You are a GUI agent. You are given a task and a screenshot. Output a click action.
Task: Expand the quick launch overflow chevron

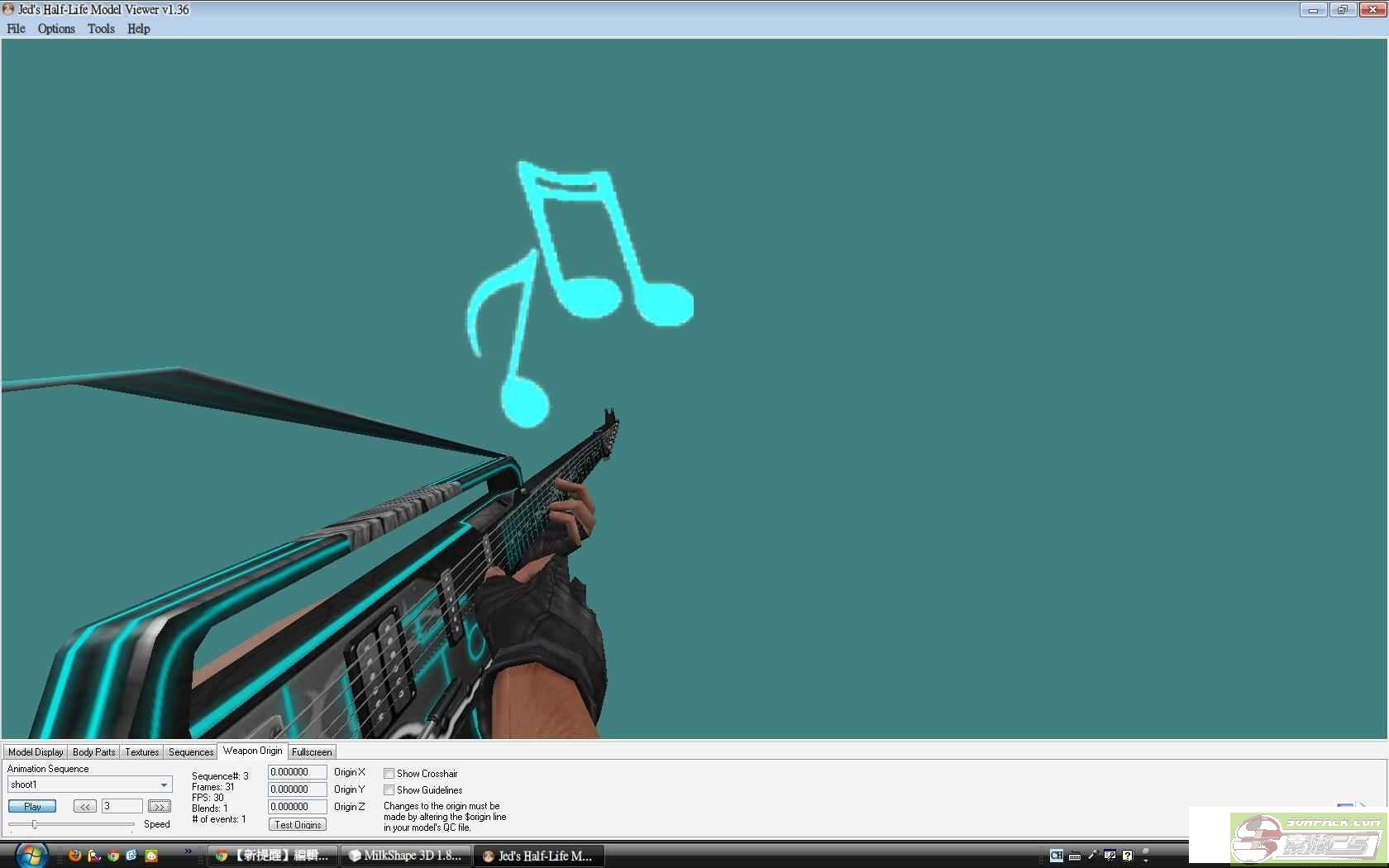189,851
